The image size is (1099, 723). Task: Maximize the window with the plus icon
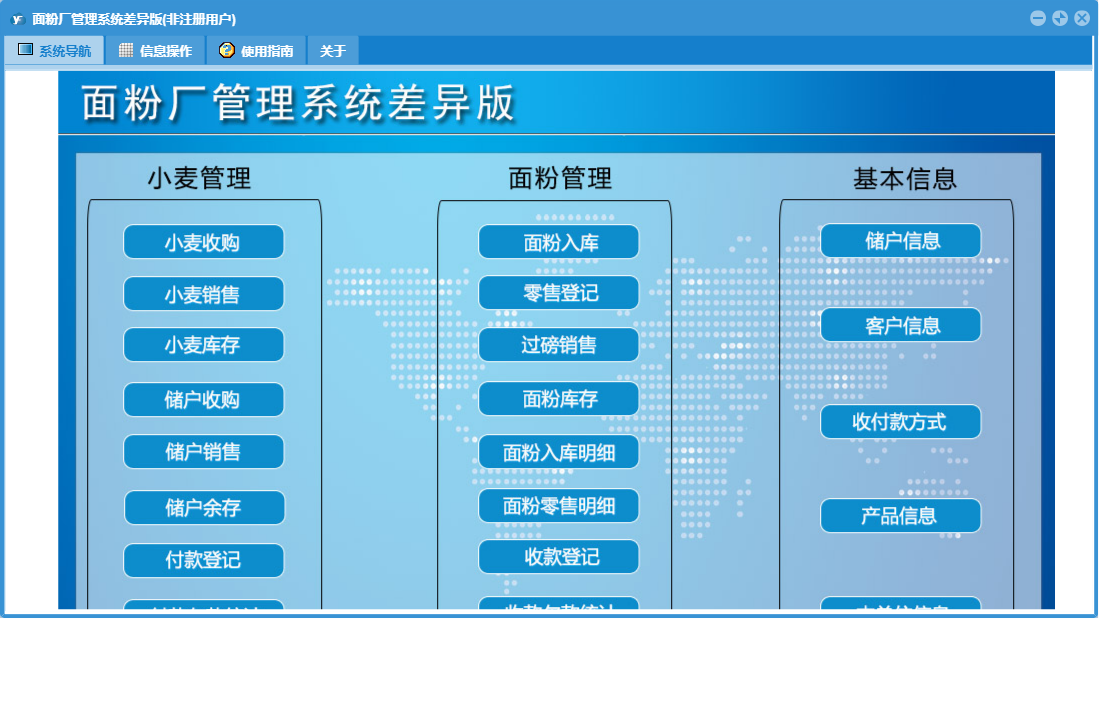pos(1060,18)
